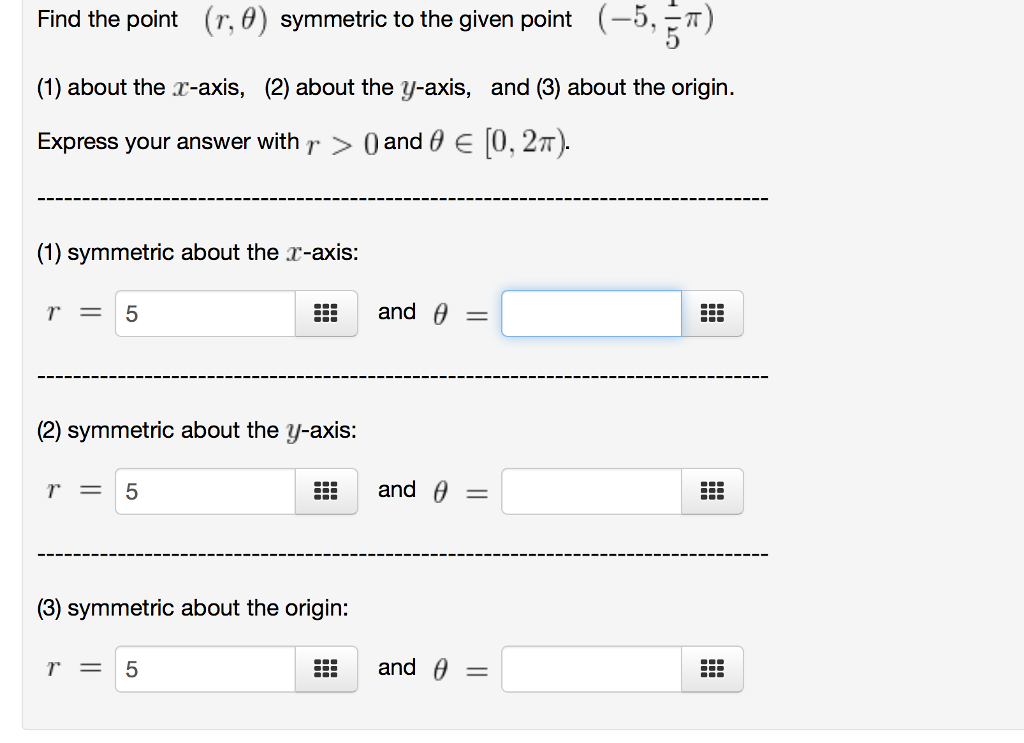Click the keypad icon in the x-axis answer row
This screenshot has width=1024, height=743.
point(325,313)
